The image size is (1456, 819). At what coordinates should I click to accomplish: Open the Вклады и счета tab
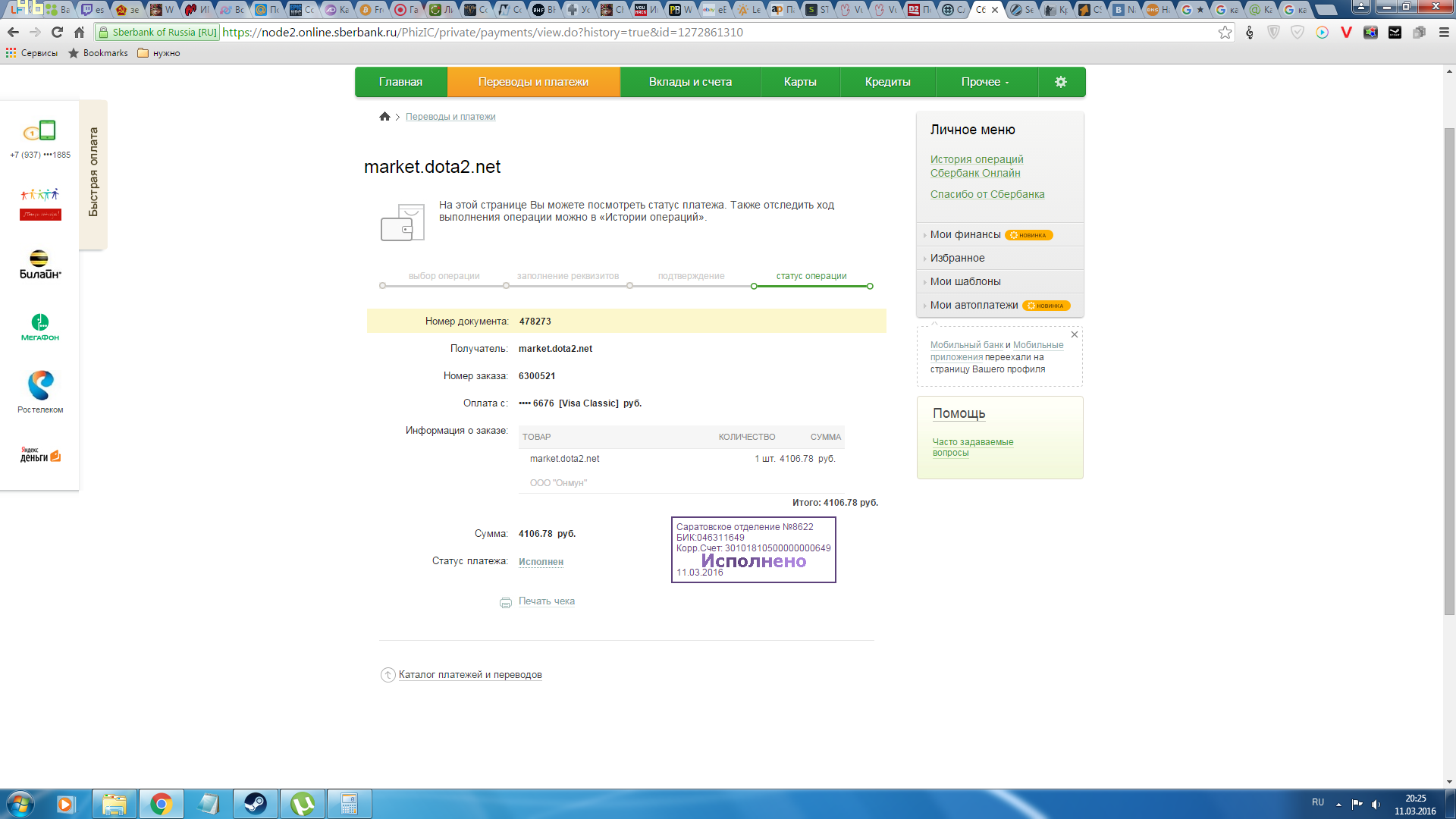tap(690, 82)
